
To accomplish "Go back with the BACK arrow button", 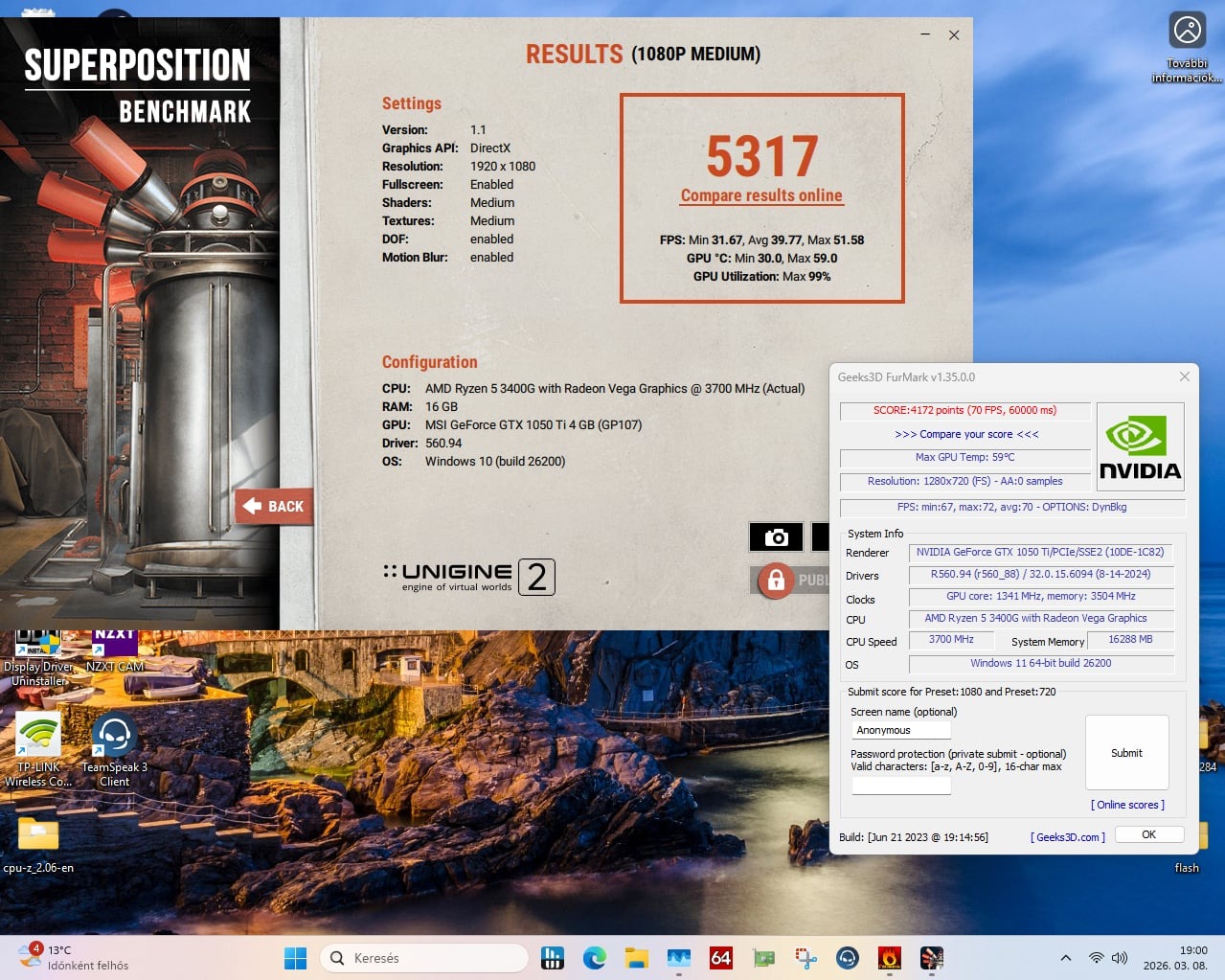I will (274, 506).
